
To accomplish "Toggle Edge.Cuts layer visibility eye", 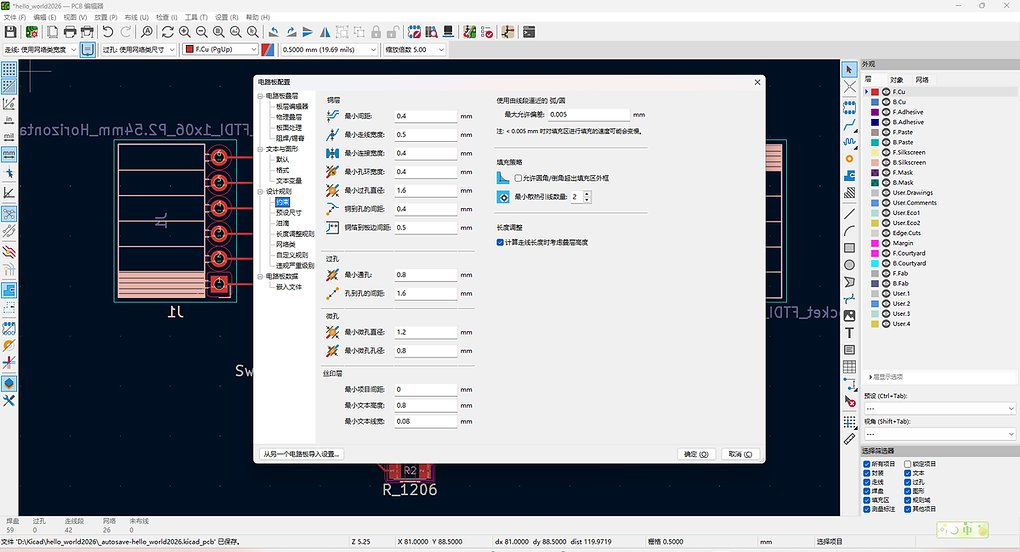I will pos(886,233).
